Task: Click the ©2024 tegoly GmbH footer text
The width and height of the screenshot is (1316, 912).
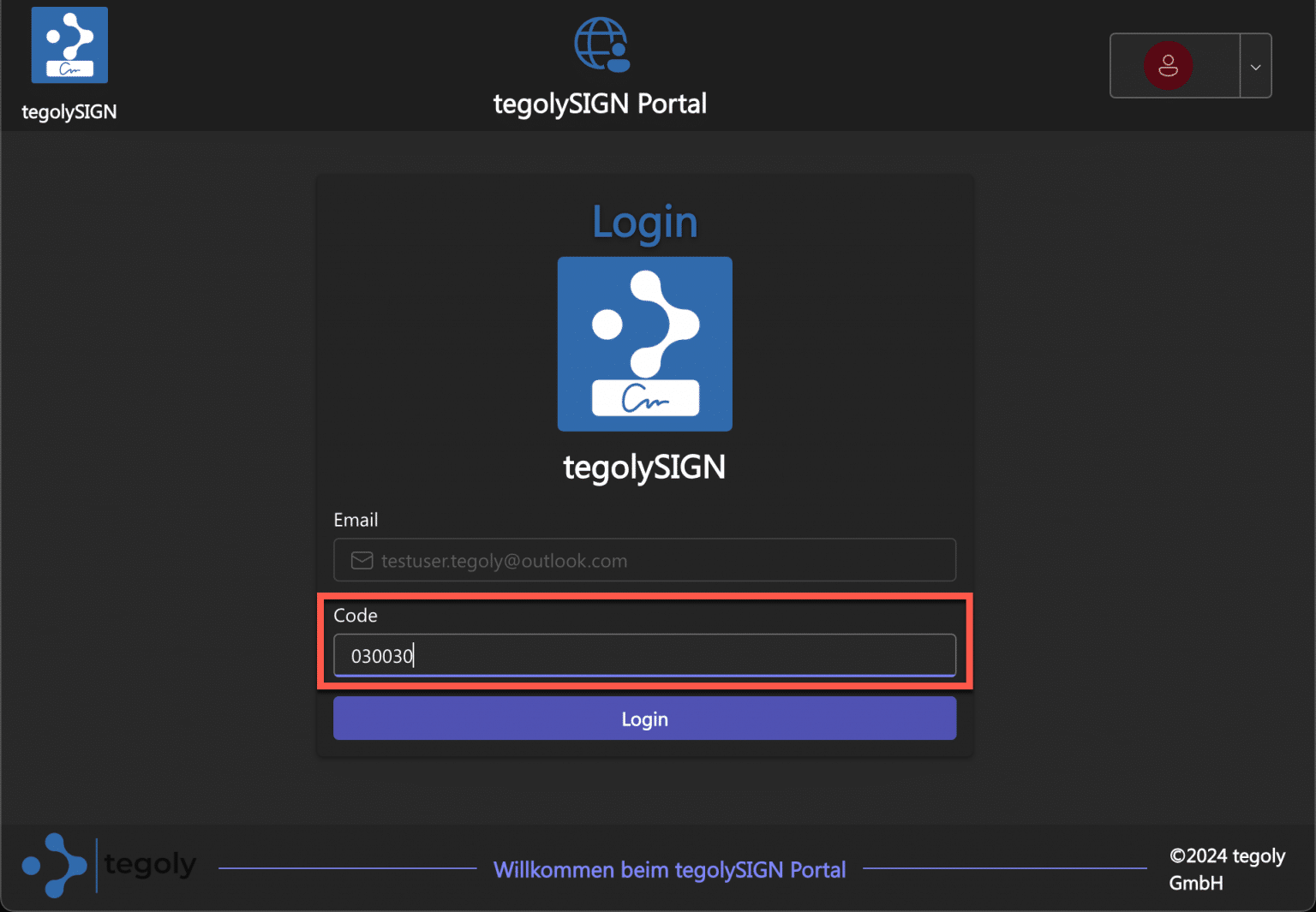Action: [x=1227, y=868]
